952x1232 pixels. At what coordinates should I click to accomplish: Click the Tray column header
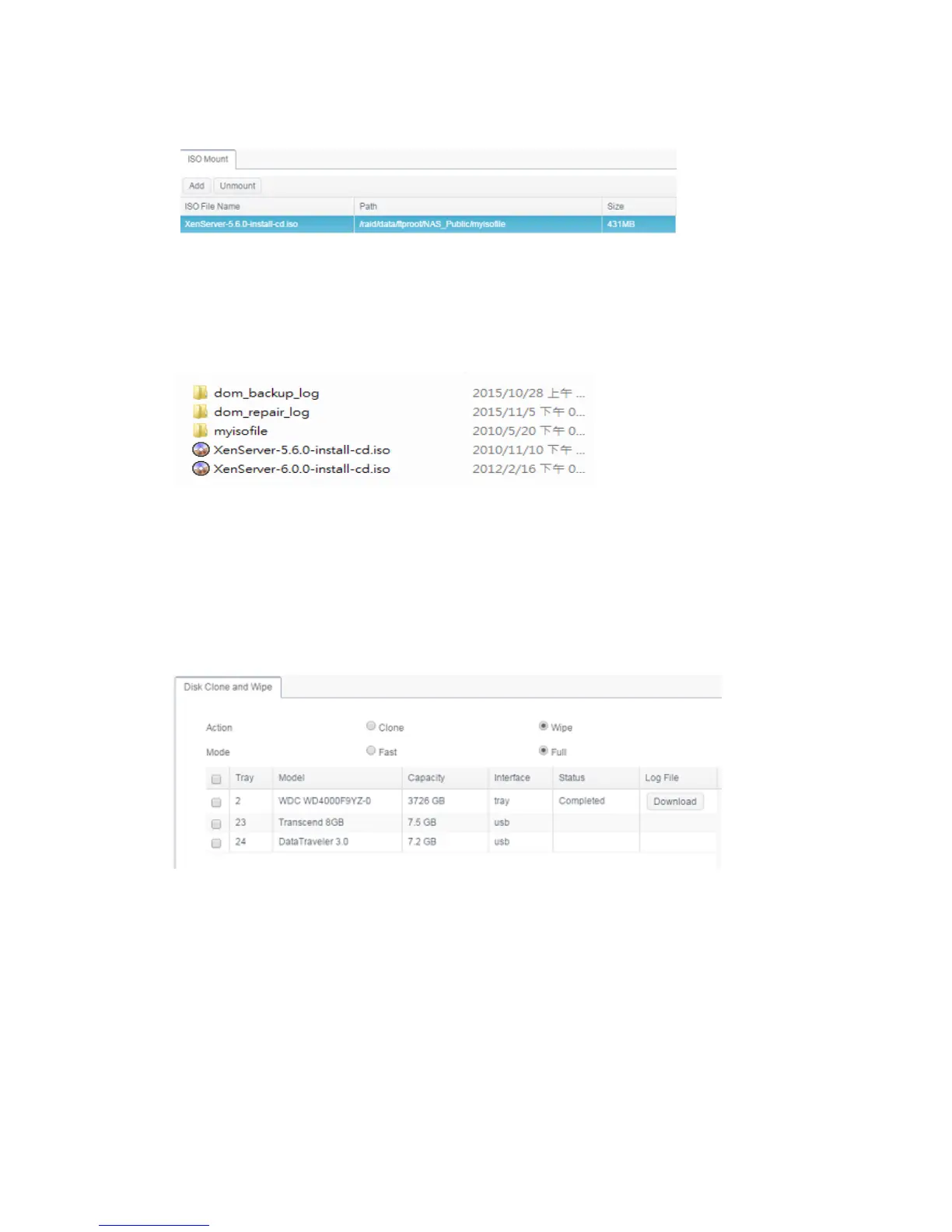(250, 778)
